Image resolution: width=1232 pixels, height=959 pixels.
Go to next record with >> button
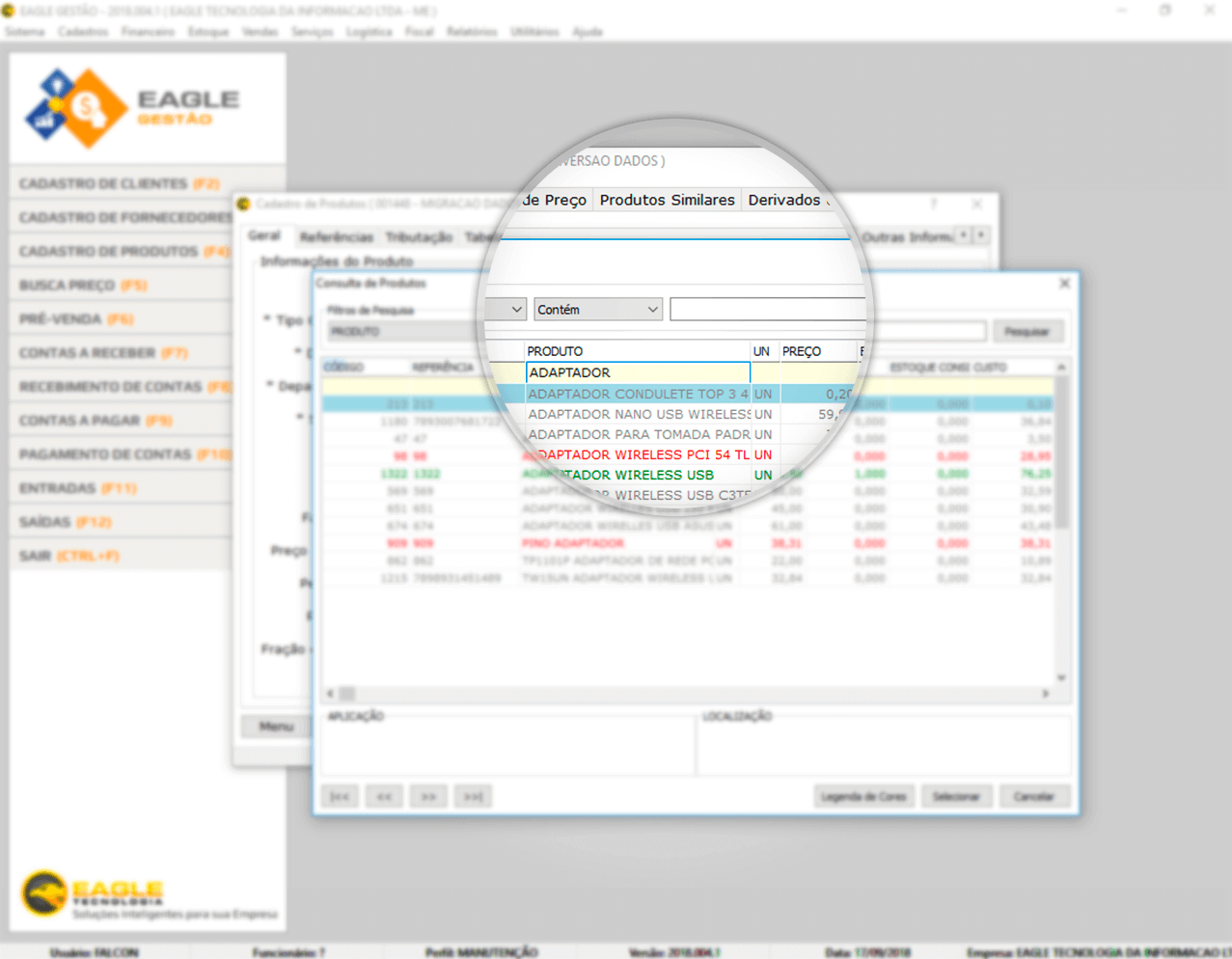click(428, 796)
